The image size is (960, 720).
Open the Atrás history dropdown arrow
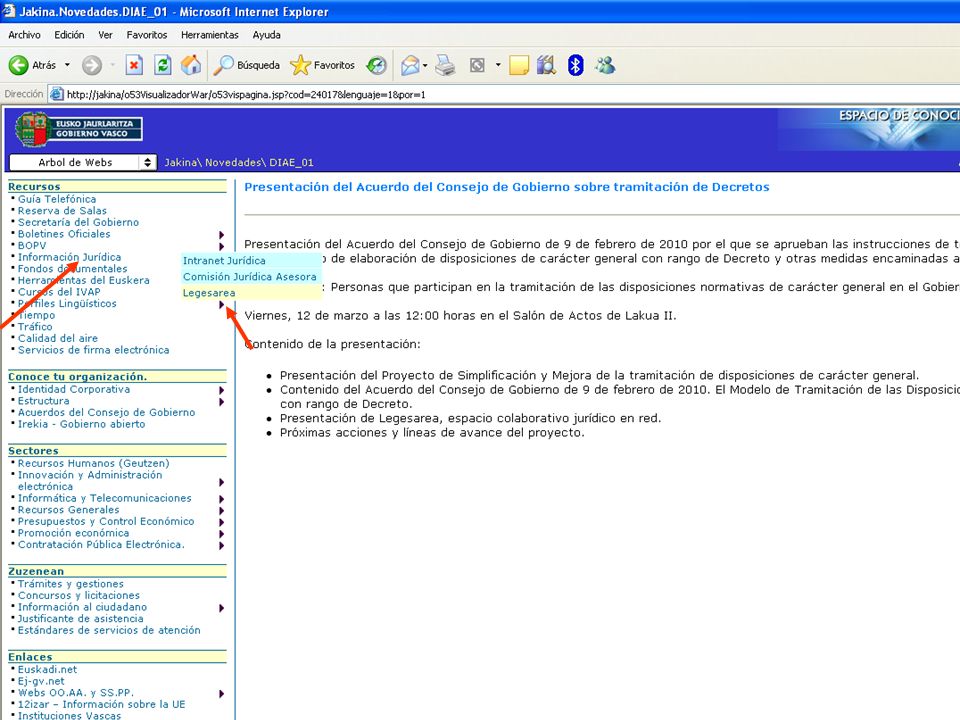point(67,65)
